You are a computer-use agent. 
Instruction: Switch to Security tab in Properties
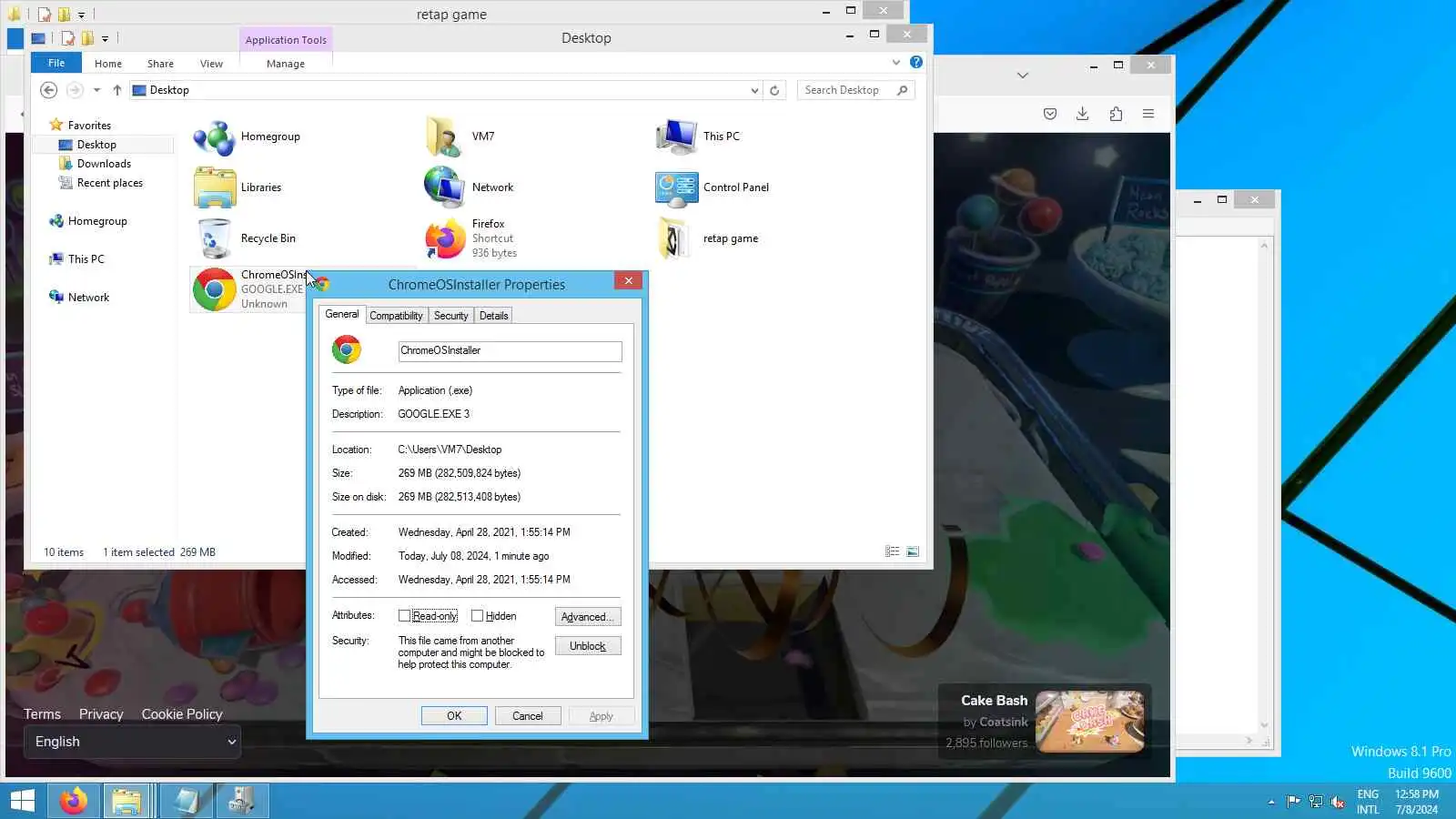451,316
